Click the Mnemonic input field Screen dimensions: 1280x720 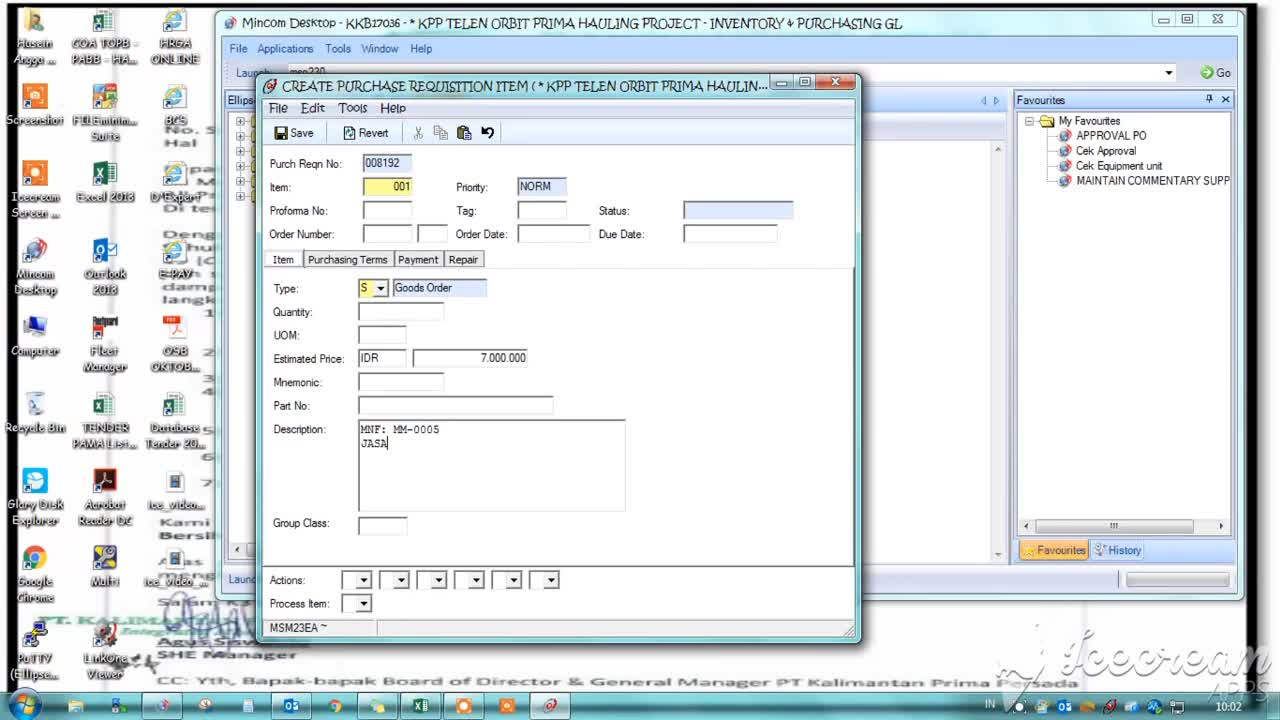401,382
